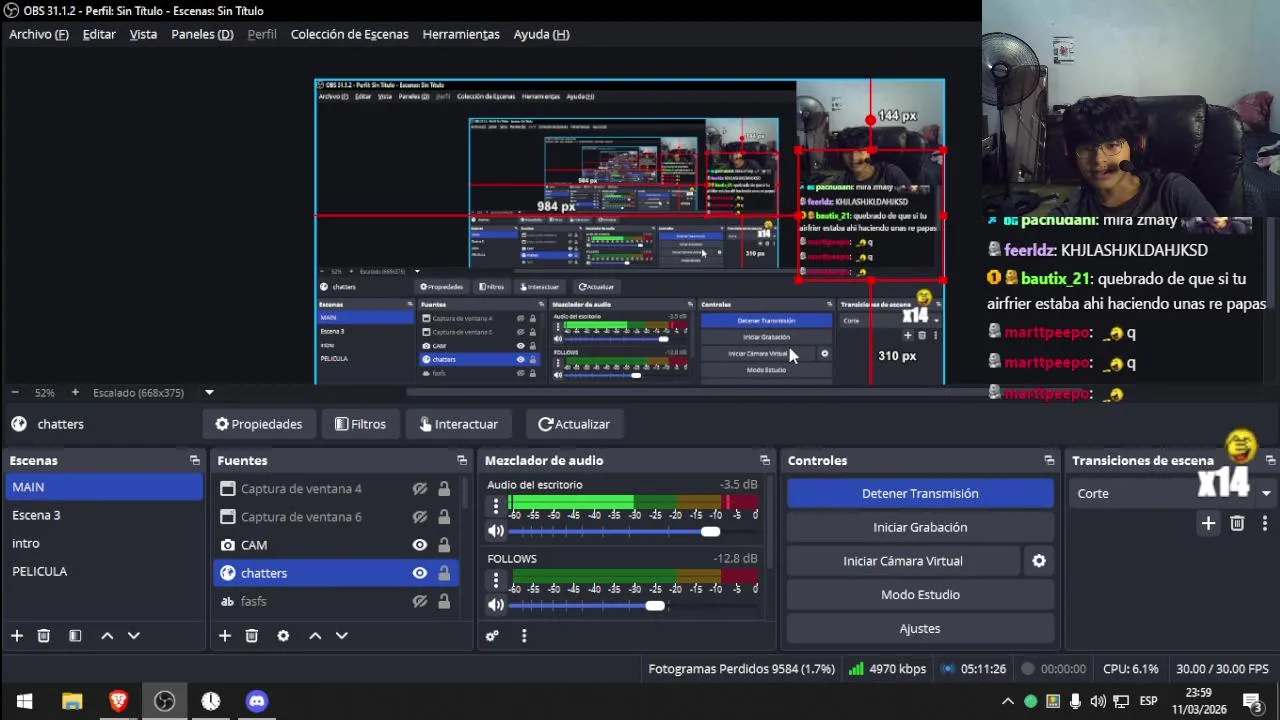The height and width of the screenshot is (720, 1280).
Task: Open the Vista menu
Action: (143, 34)
